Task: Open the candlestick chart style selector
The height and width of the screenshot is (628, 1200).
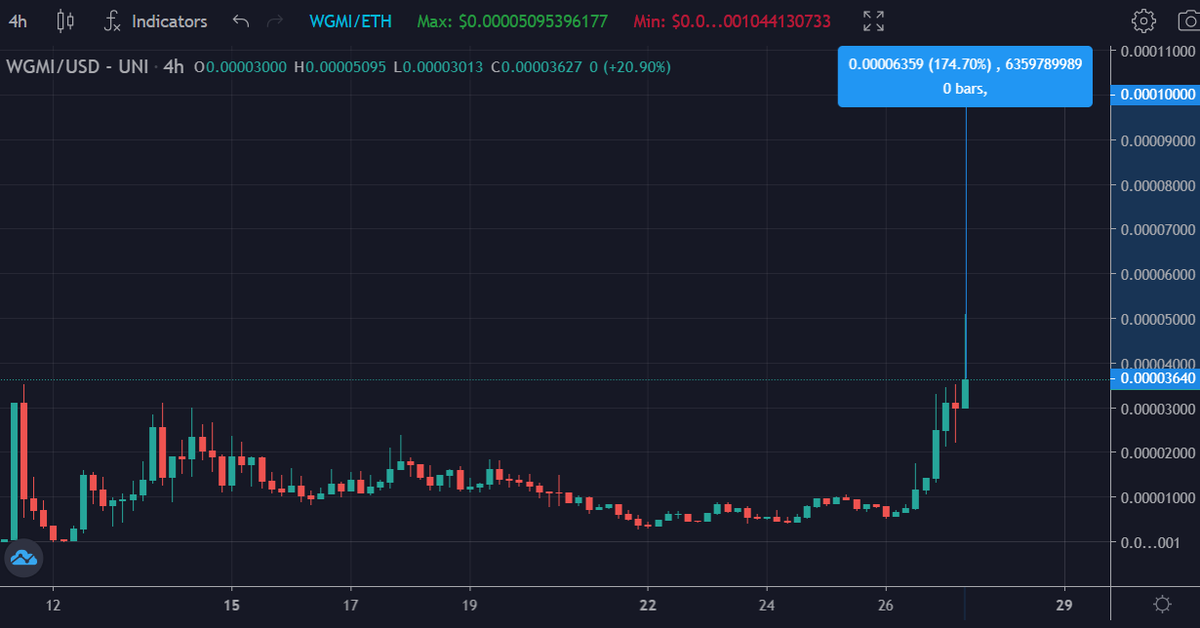Action: coord(65,20)
